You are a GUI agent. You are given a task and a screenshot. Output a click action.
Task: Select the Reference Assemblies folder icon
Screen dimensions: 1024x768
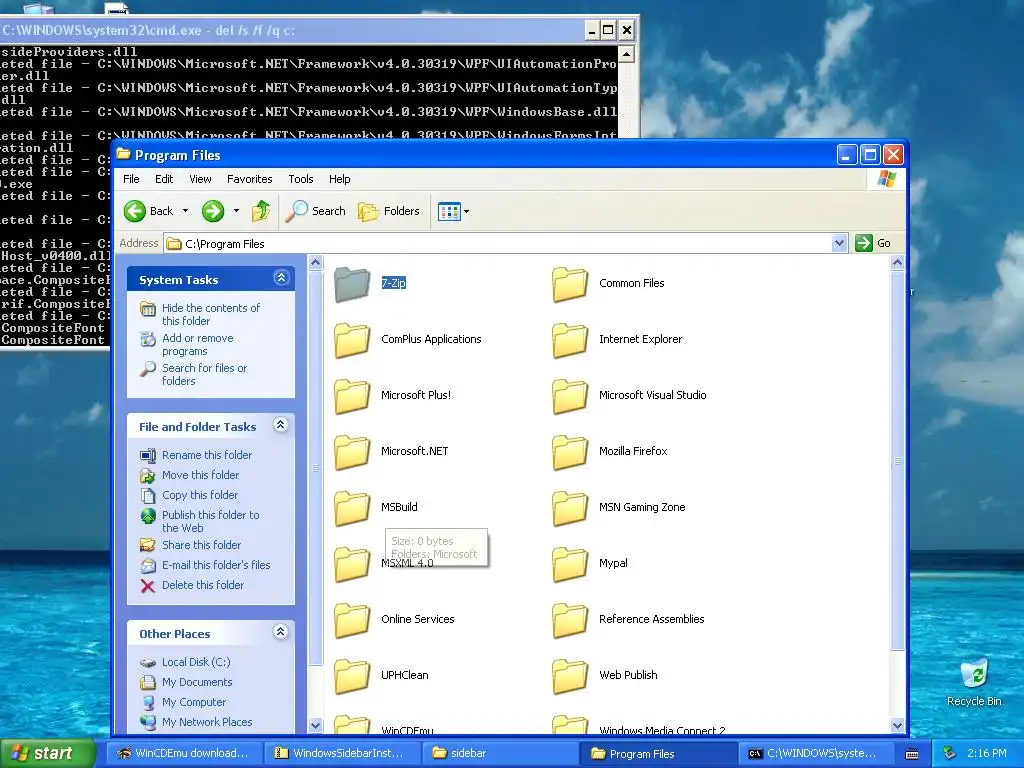coord(570,620)
